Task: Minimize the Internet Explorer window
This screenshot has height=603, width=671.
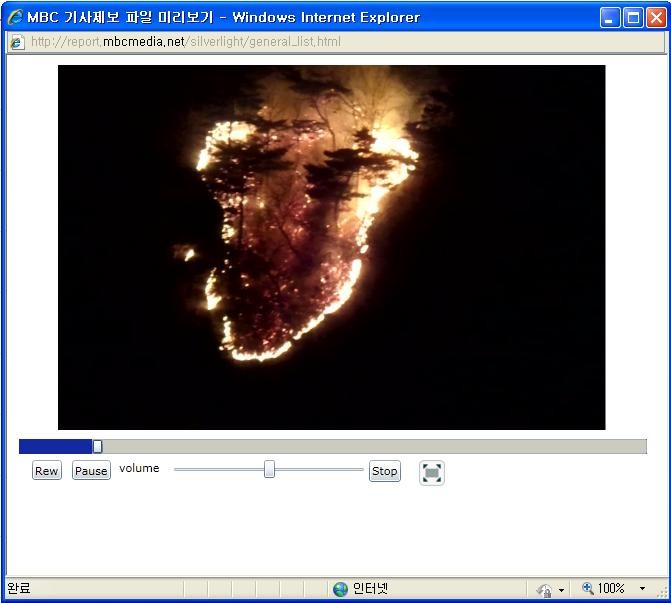Action: click(x=610, y=18)
